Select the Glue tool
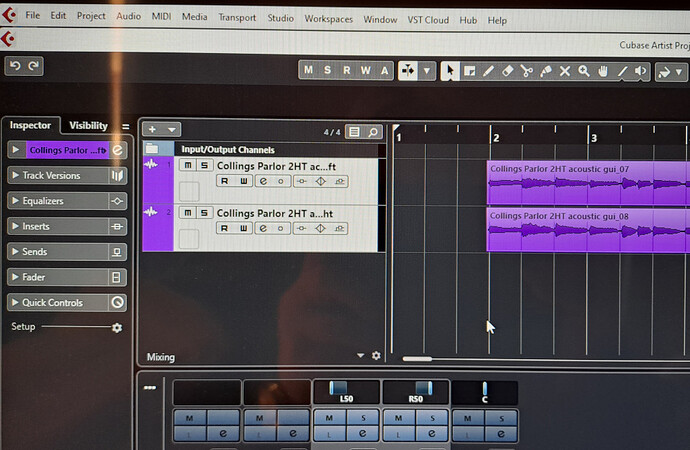Screen dimensions: 690x450 point(546,71)
